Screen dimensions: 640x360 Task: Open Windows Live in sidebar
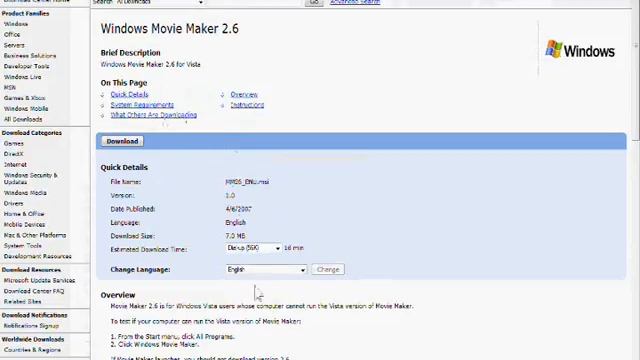point(22,77)
